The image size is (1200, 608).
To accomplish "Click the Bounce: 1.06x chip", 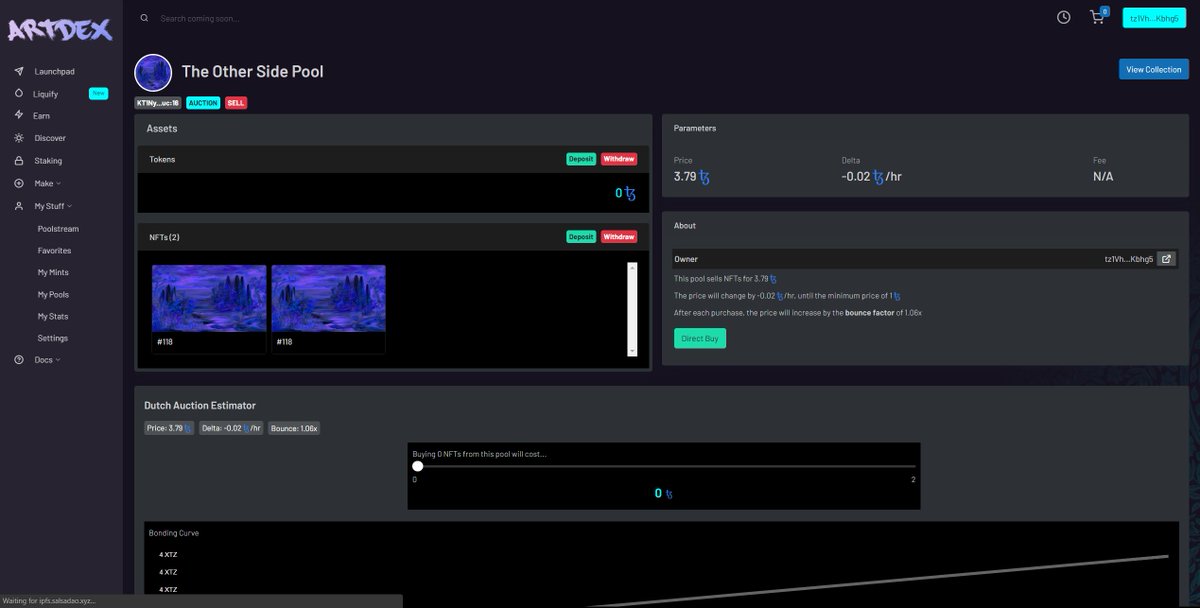I will click(294, 428).
